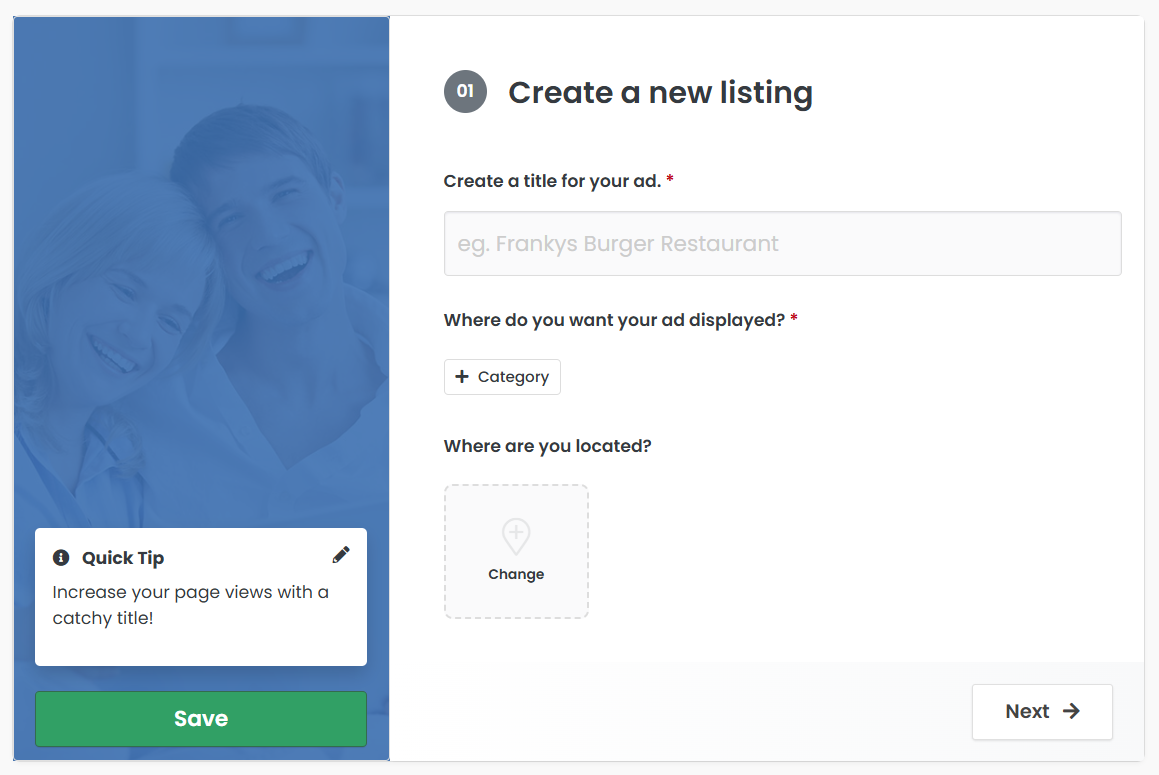Click the arrow icon on Next button
Viewport: 1159px width, 775px height.
coord(1071,711)
